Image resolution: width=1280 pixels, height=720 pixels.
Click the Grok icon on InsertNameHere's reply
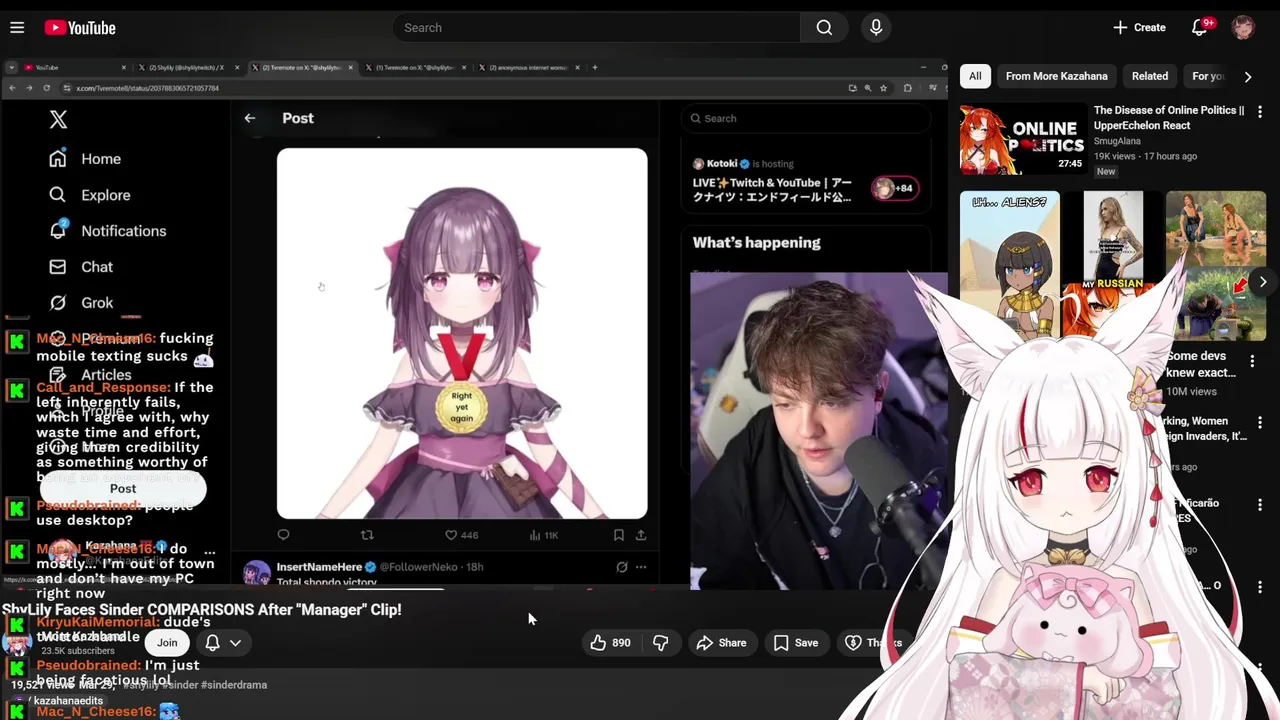click(x=621, y=567)
